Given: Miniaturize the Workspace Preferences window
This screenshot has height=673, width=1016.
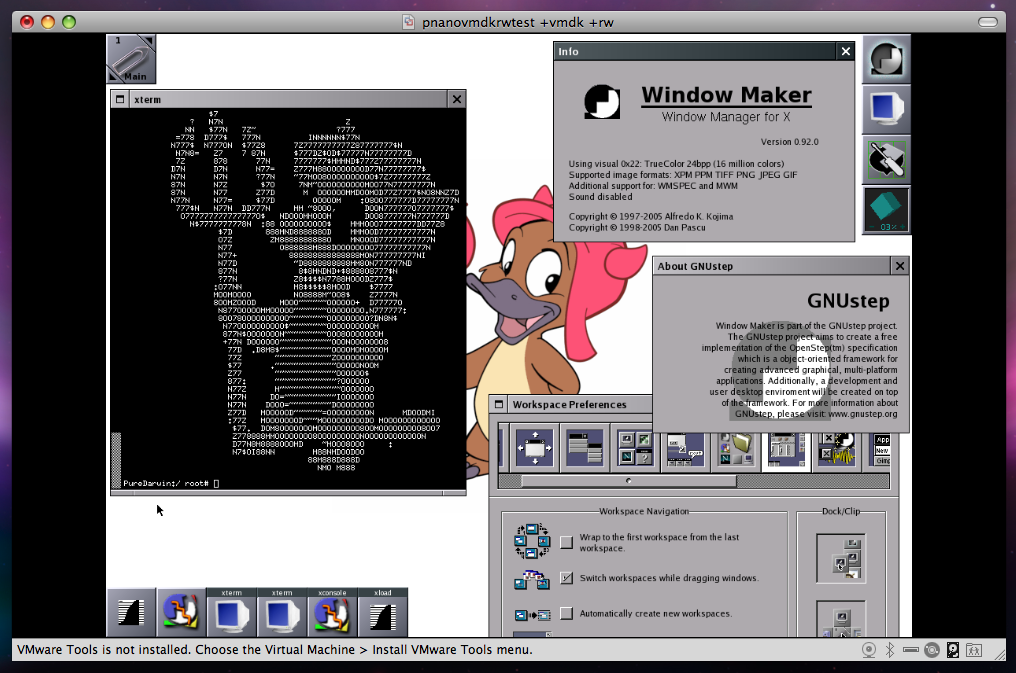Looking at the screenshot, I should [x=499, y=404].
